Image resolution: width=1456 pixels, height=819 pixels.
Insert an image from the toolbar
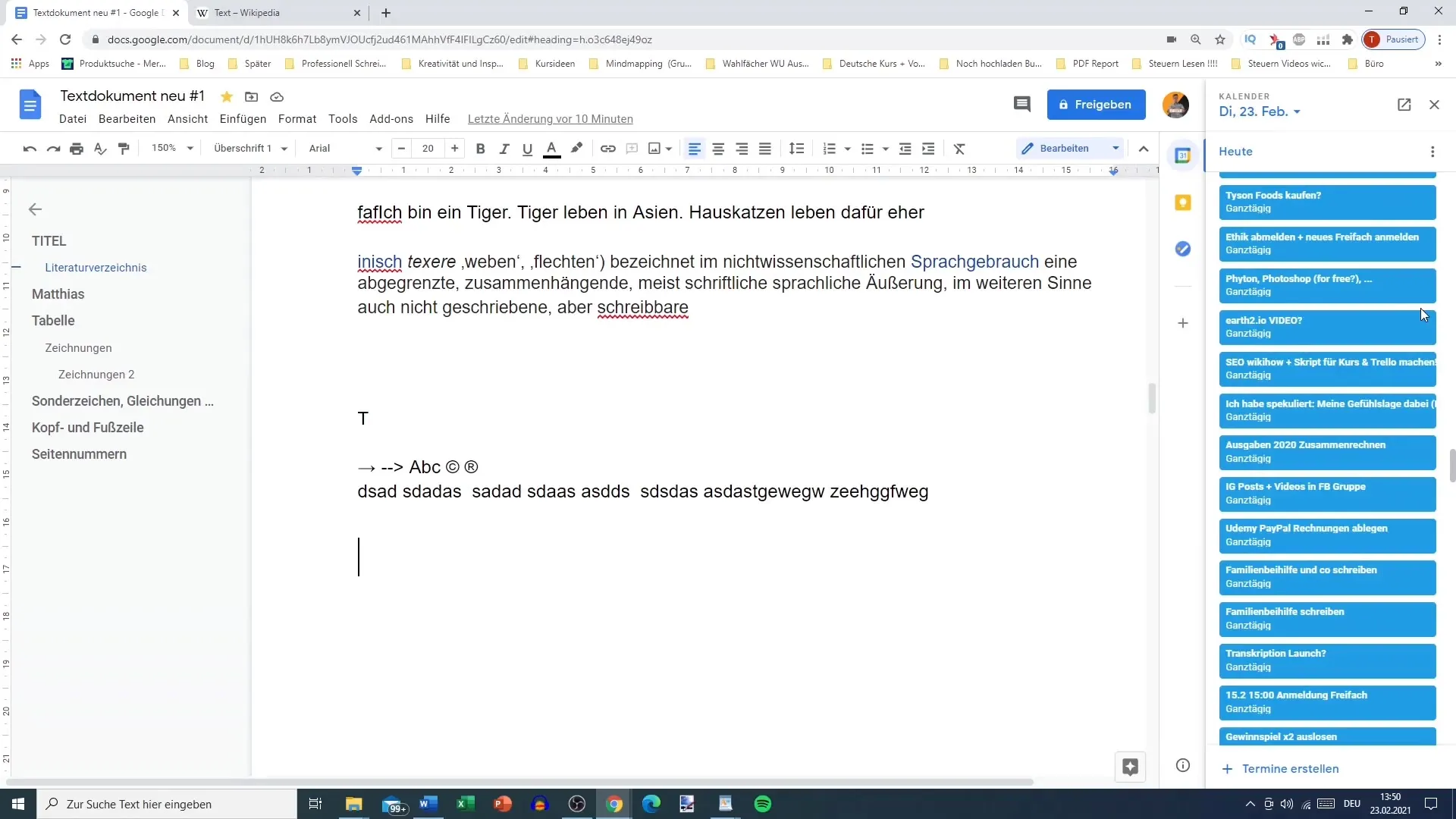(x=654, y=149)
